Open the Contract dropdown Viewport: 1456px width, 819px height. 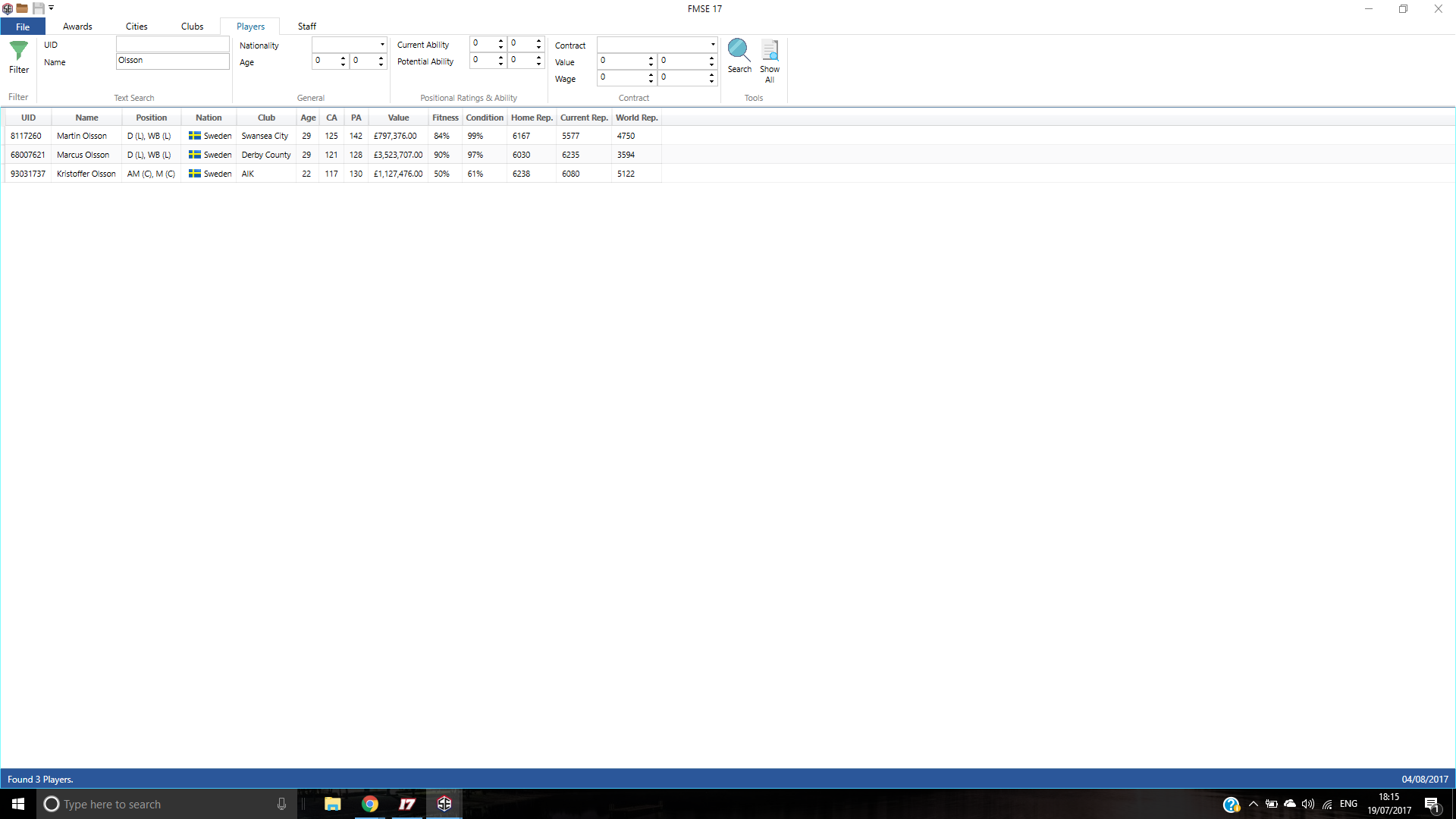657,45
